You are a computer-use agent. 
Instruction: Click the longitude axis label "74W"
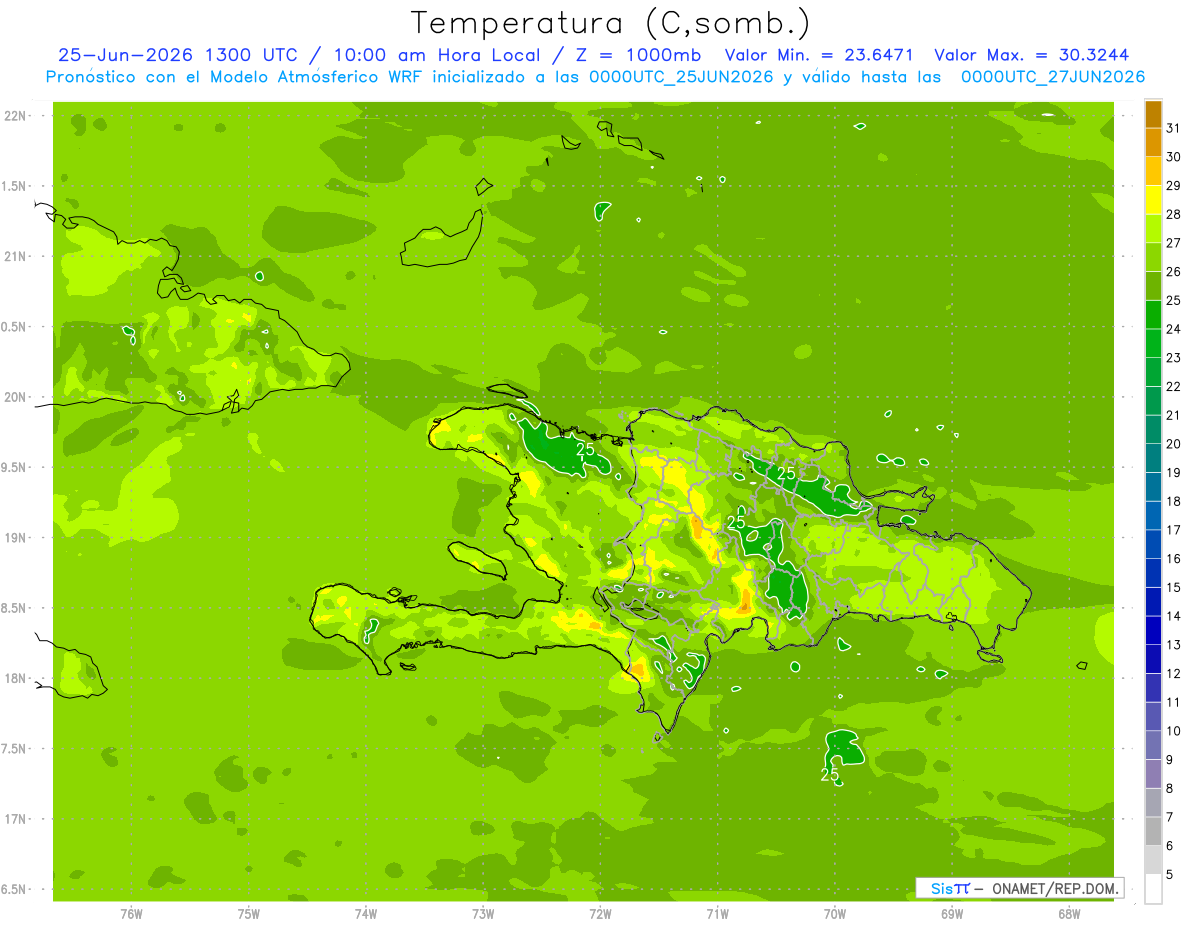point(366,914)
